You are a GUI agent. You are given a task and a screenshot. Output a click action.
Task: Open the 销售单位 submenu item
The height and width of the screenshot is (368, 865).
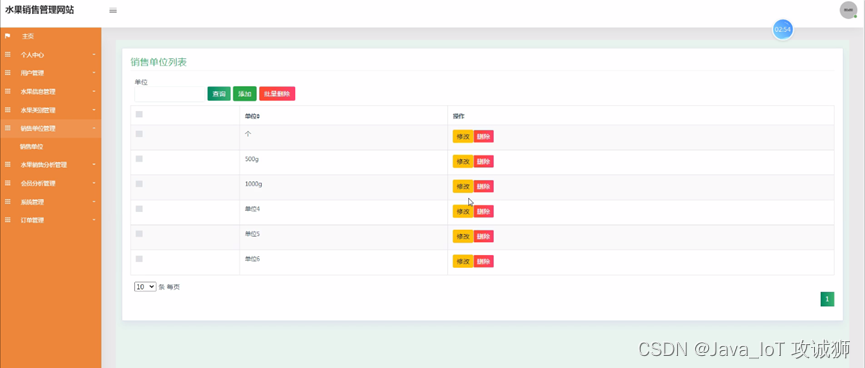(31, 147)
